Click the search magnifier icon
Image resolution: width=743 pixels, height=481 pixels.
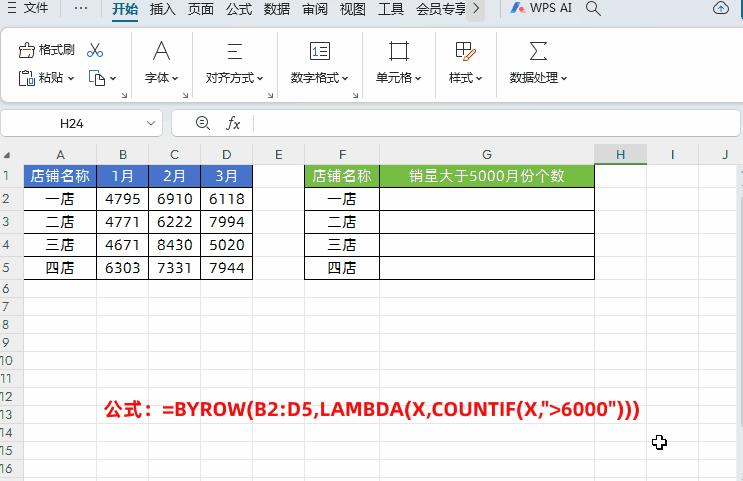click(x=593, y=8)
